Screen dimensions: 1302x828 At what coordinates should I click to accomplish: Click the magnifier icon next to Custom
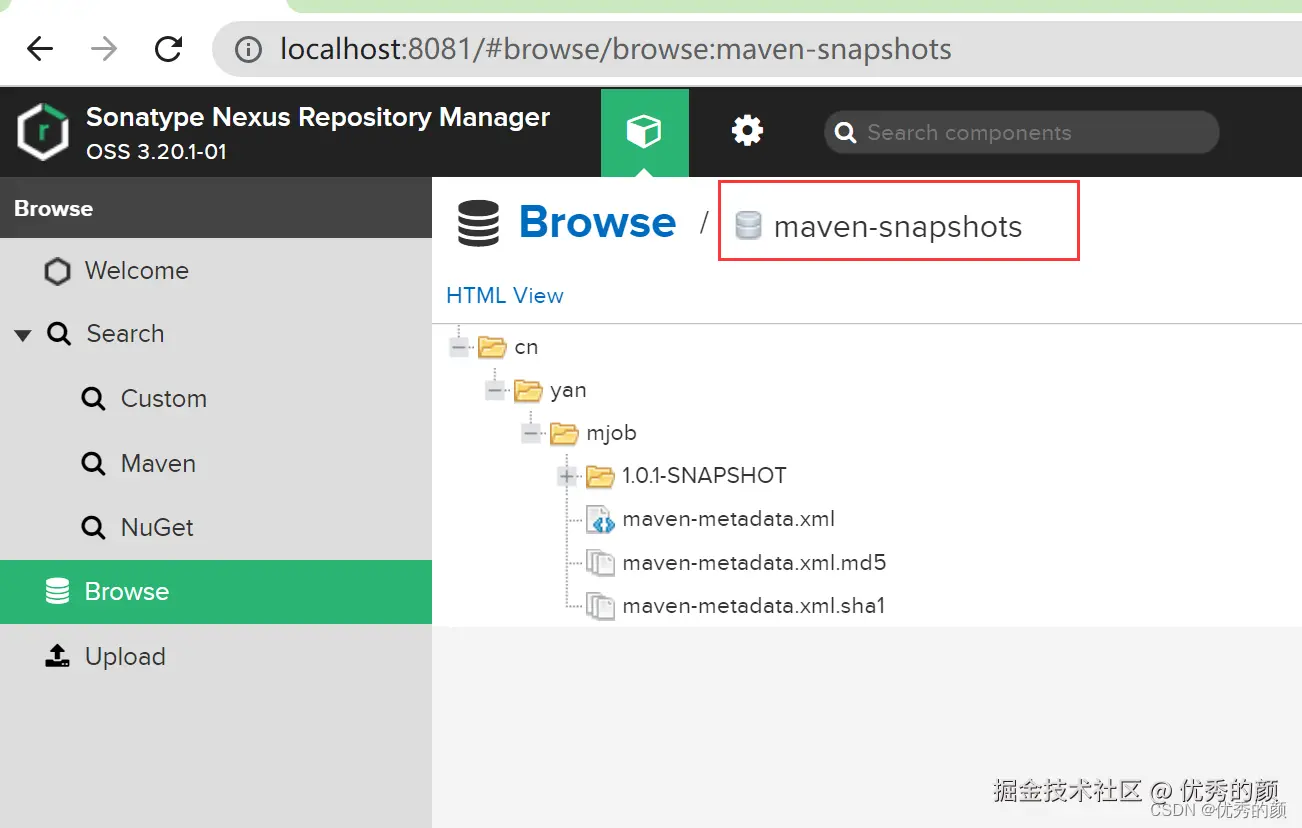(92, 398)
